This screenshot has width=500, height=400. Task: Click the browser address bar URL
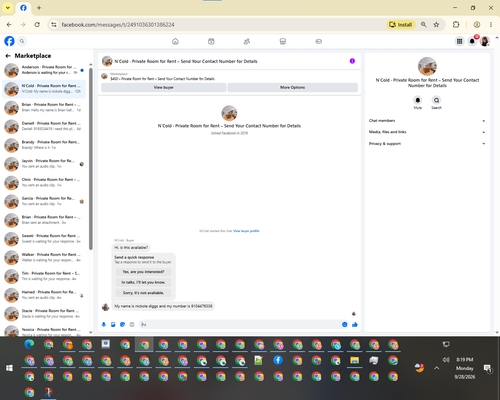point(118,25)
